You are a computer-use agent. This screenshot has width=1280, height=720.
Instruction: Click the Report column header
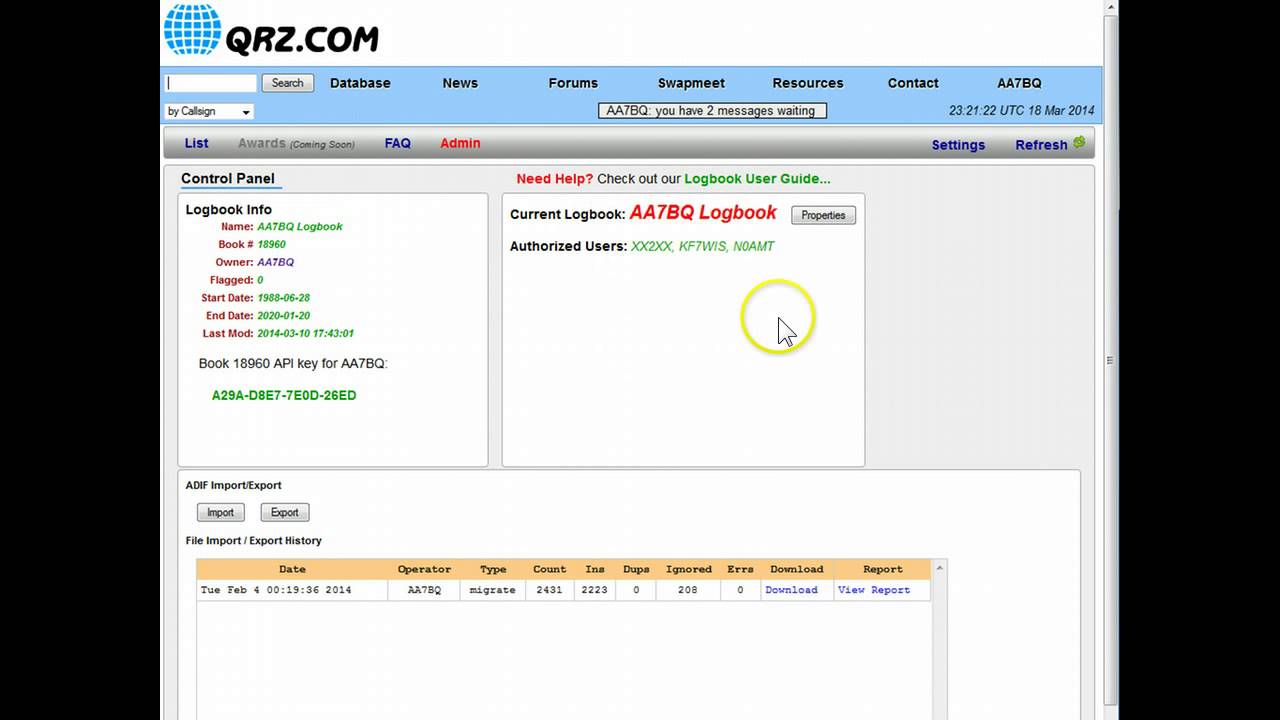883,569
